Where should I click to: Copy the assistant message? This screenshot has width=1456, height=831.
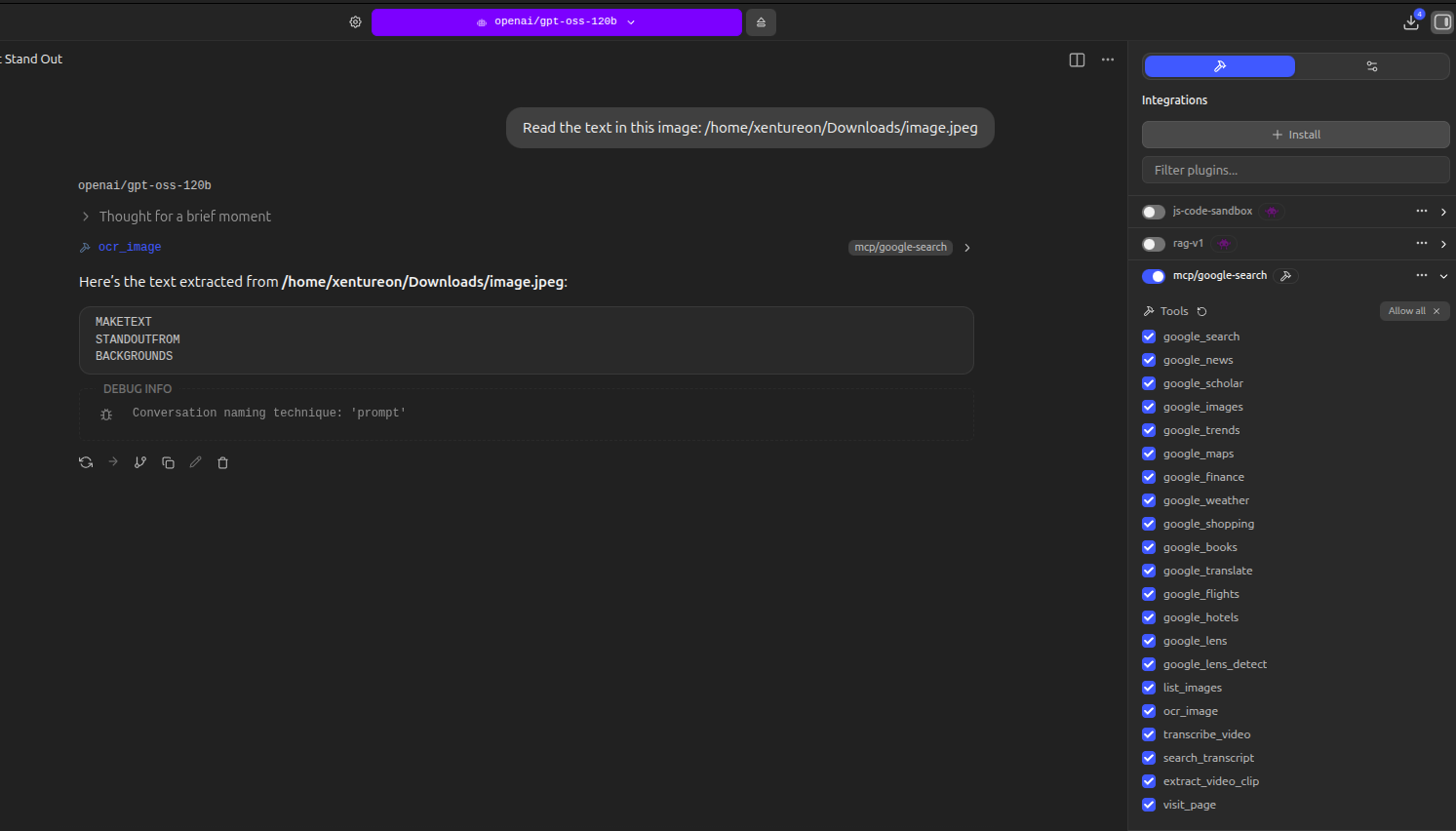point(168,462)
